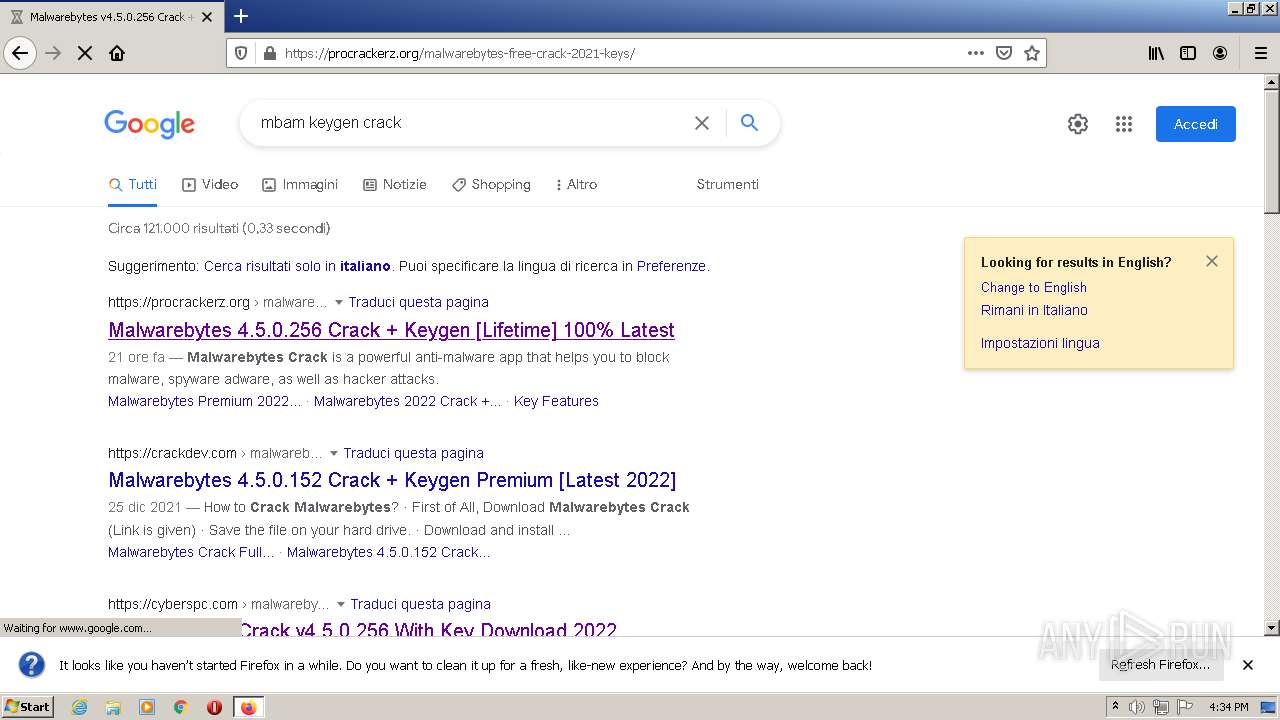
Task: Open Strumenti search tools
Action: (728, 184)
